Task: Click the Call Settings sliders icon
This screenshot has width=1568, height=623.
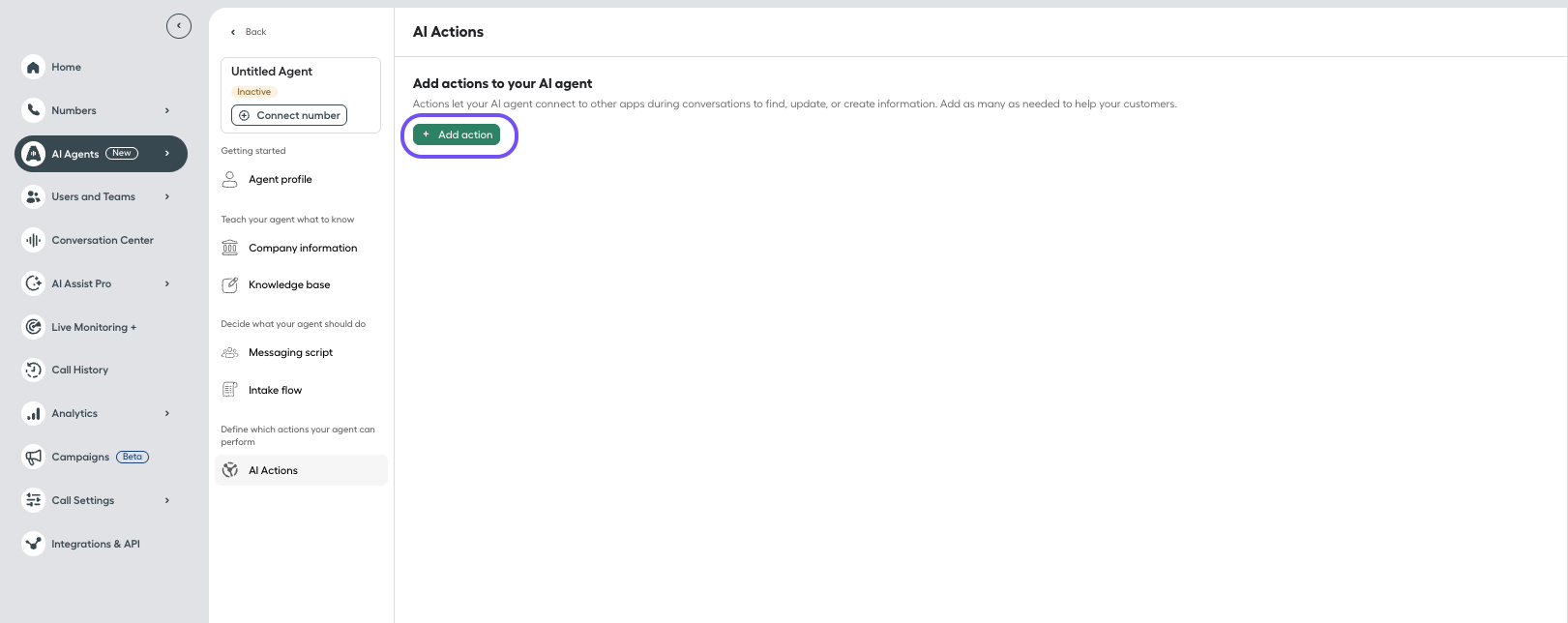Action: point(34,500)
